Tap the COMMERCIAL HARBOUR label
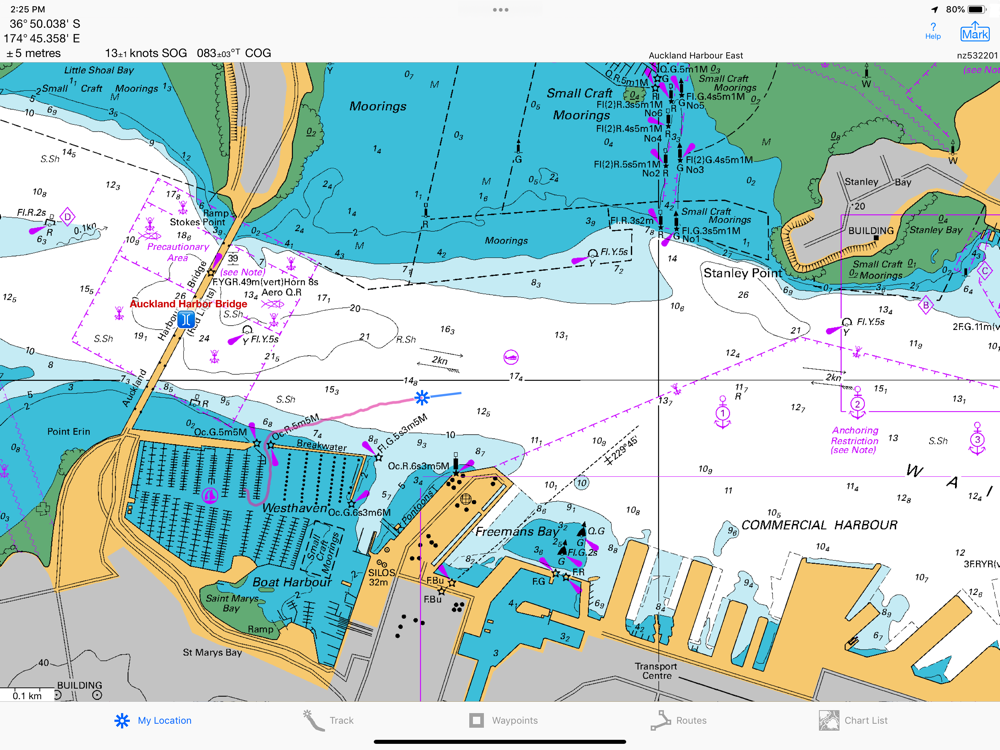Screen dimensions: 1000x750 [820, 525]
